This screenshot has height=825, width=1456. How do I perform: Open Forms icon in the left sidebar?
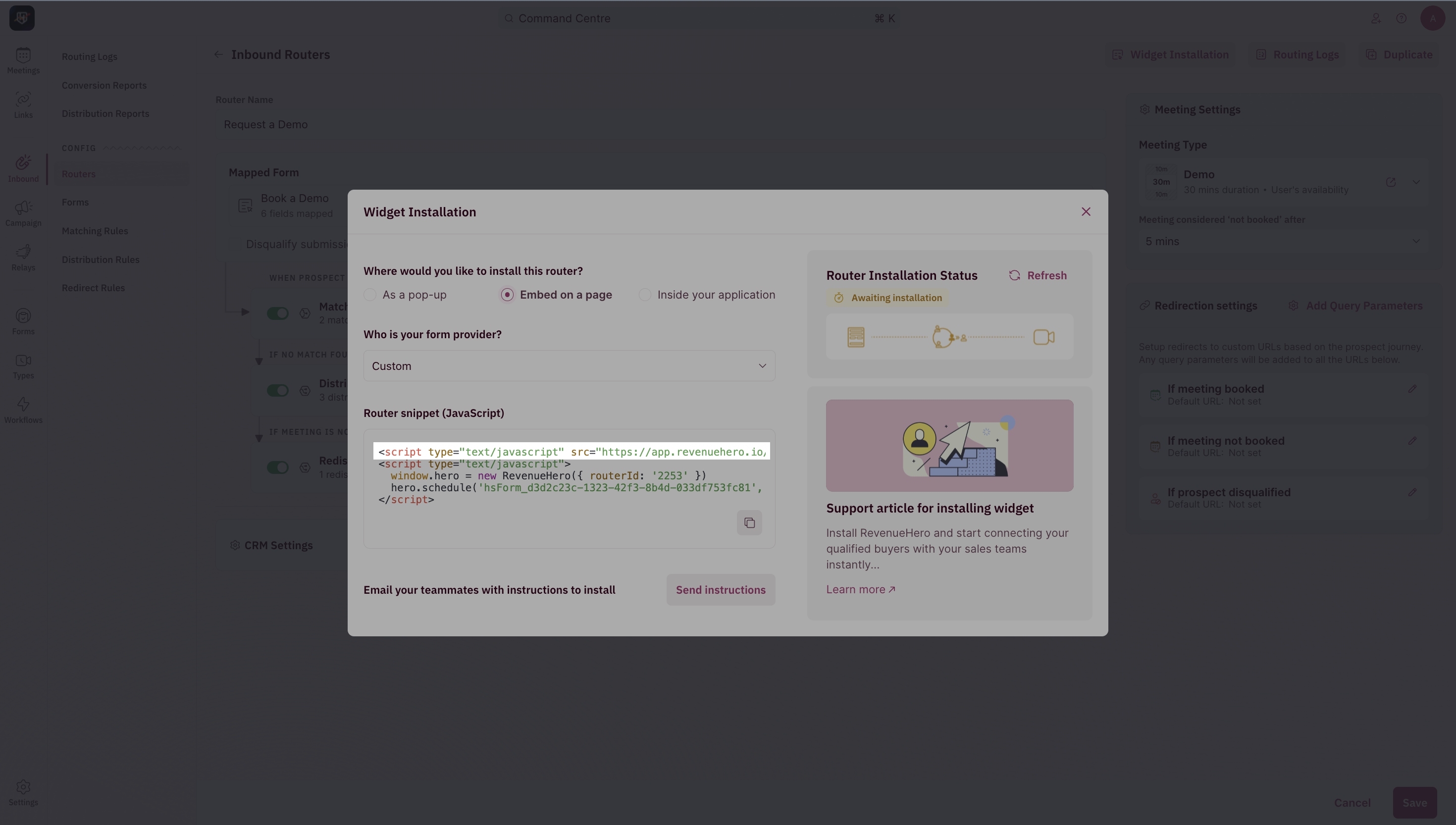pyautogui.click(x=23, y=322)
